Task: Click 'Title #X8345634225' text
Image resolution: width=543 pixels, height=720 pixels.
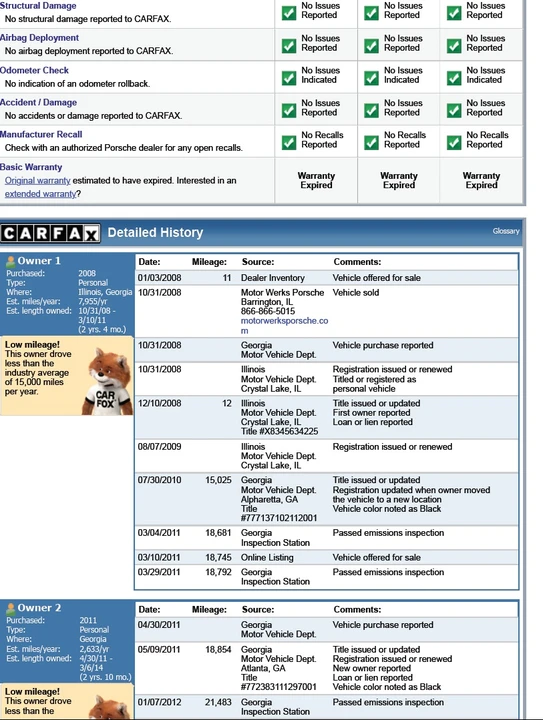Action: [x=280, y=431]
